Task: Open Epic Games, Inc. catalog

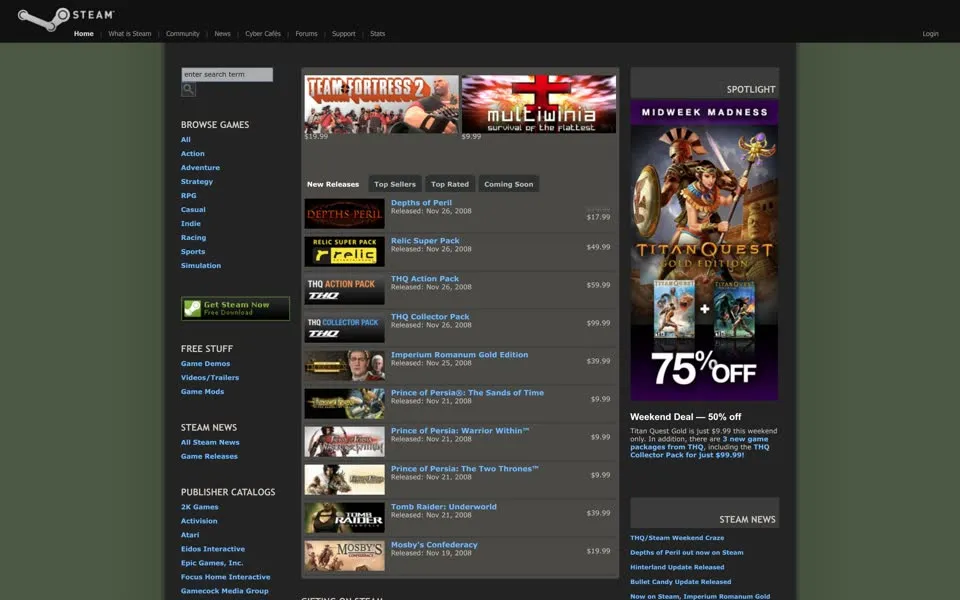Action: (x=212, y=563)
